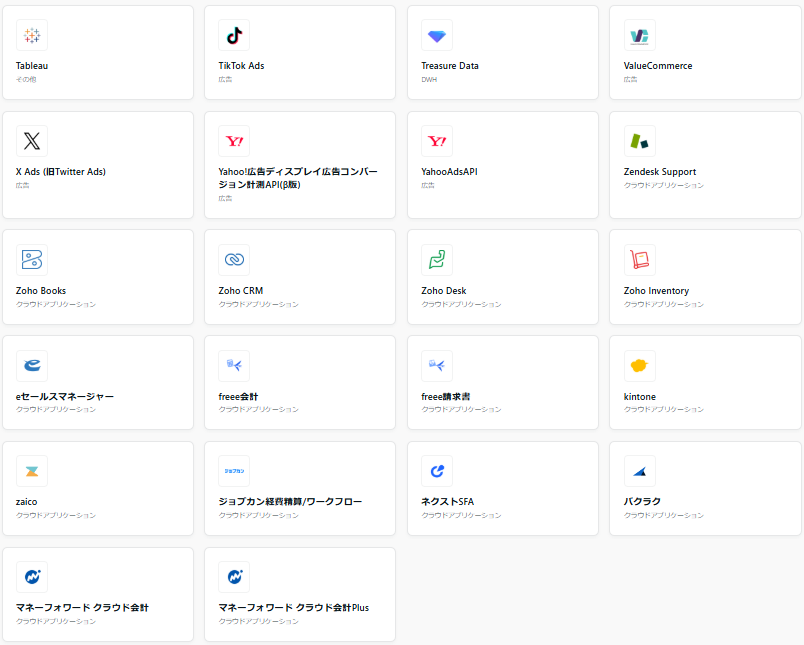Click the DWH label under Treasure Data
The image size is (804, 645).
click(429, 79)
